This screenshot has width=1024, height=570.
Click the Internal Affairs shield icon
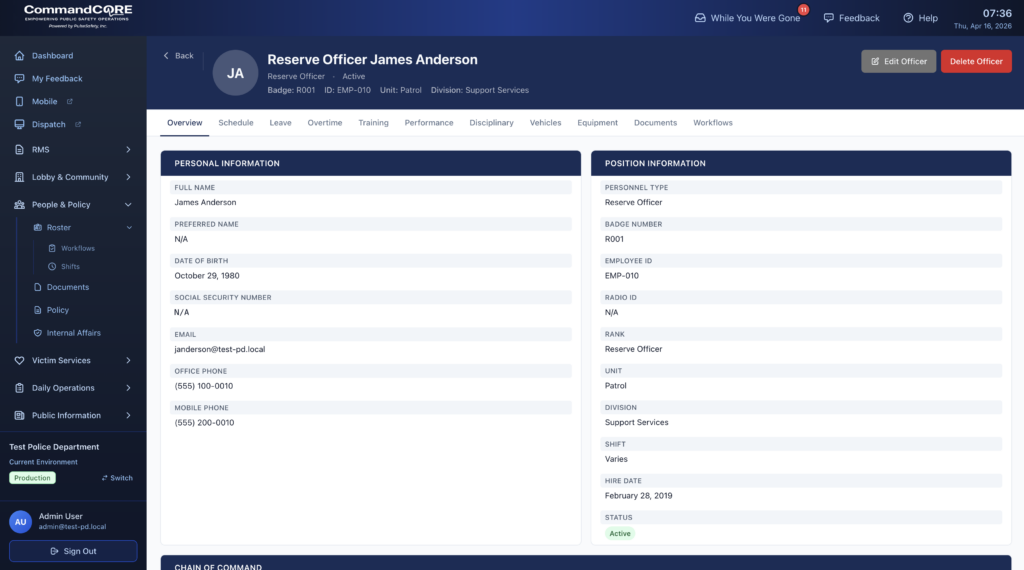pyautogui.click(x=38, y=333)
